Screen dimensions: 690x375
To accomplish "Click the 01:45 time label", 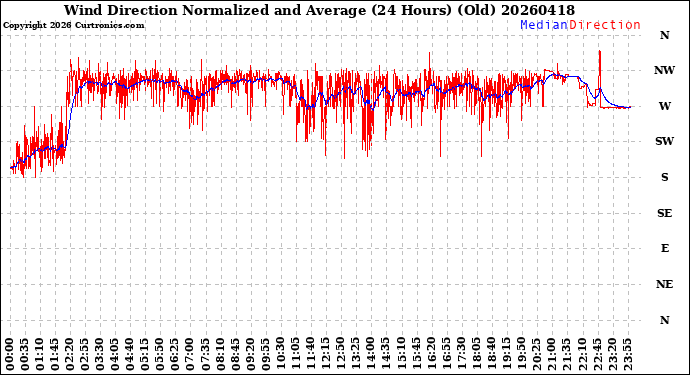I will coord(55,354).
